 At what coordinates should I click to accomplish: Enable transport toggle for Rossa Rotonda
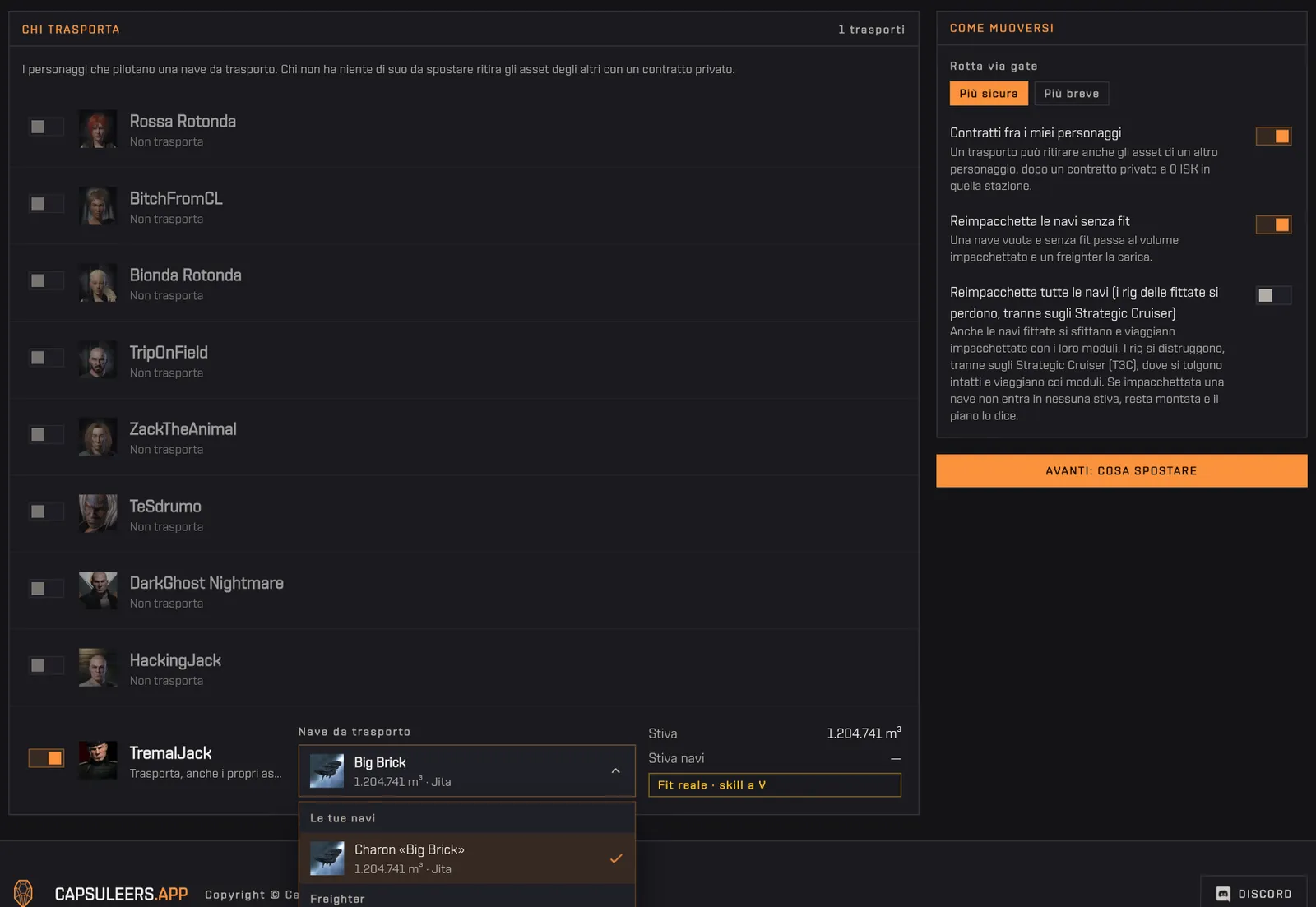pyautogui.click(x=46, y=127)
